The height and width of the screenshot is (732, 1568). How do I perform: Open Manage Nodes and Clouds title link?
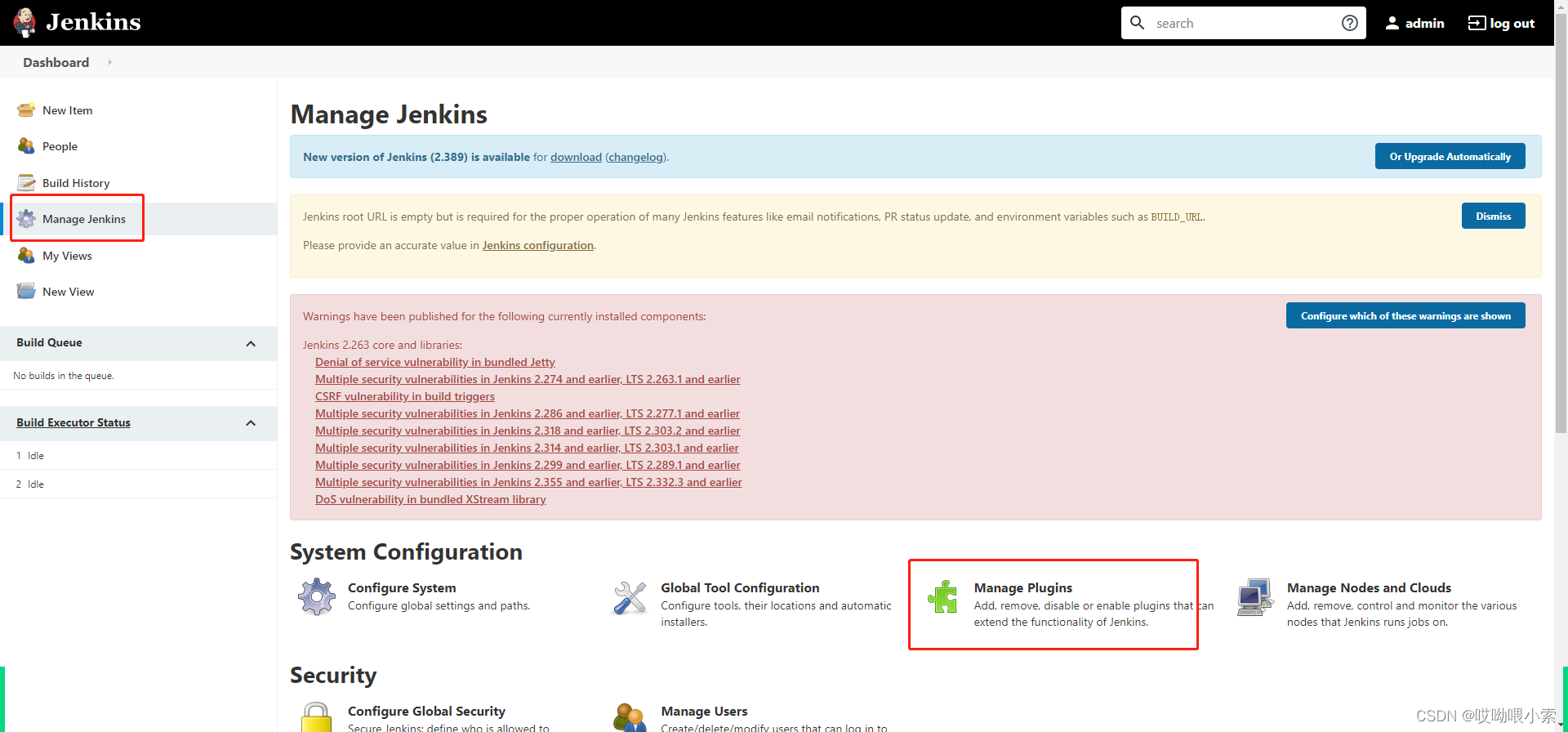1369,587
